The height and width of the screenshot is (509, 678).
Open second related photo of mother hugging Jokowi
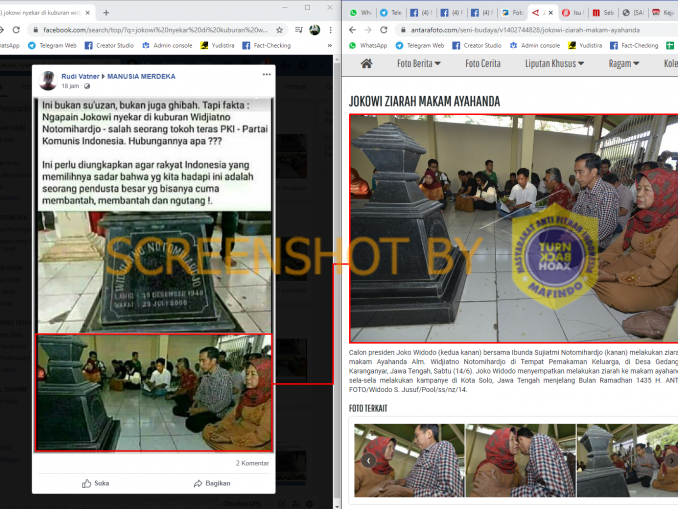(x=521, y=461)
